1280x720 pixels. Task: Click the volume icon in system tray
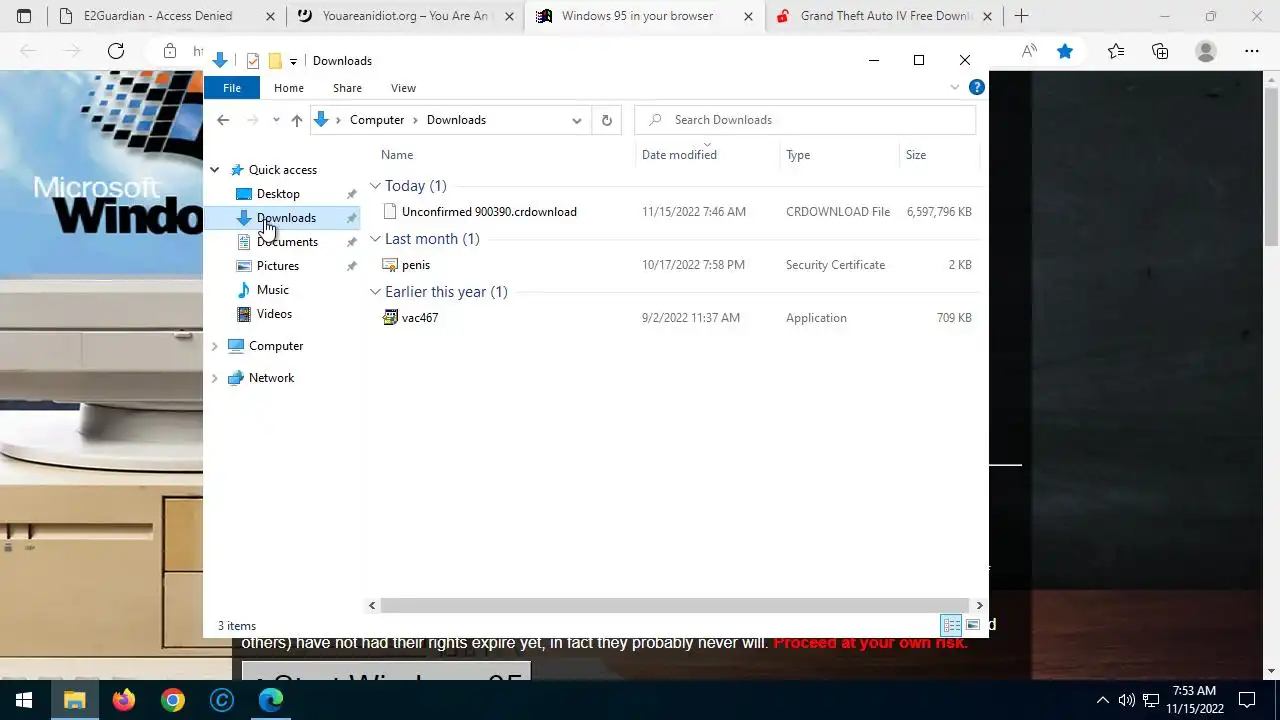point(1127,700)
